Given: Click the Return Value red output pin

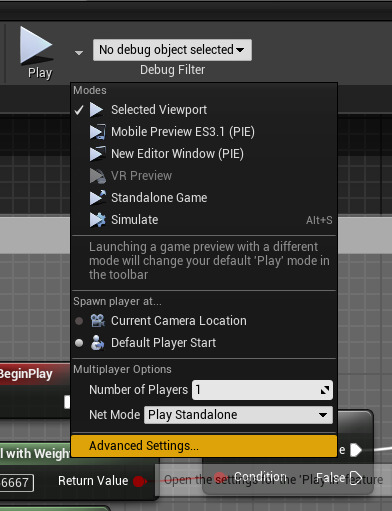Looking at the screenshot, I should pos(138,481).
